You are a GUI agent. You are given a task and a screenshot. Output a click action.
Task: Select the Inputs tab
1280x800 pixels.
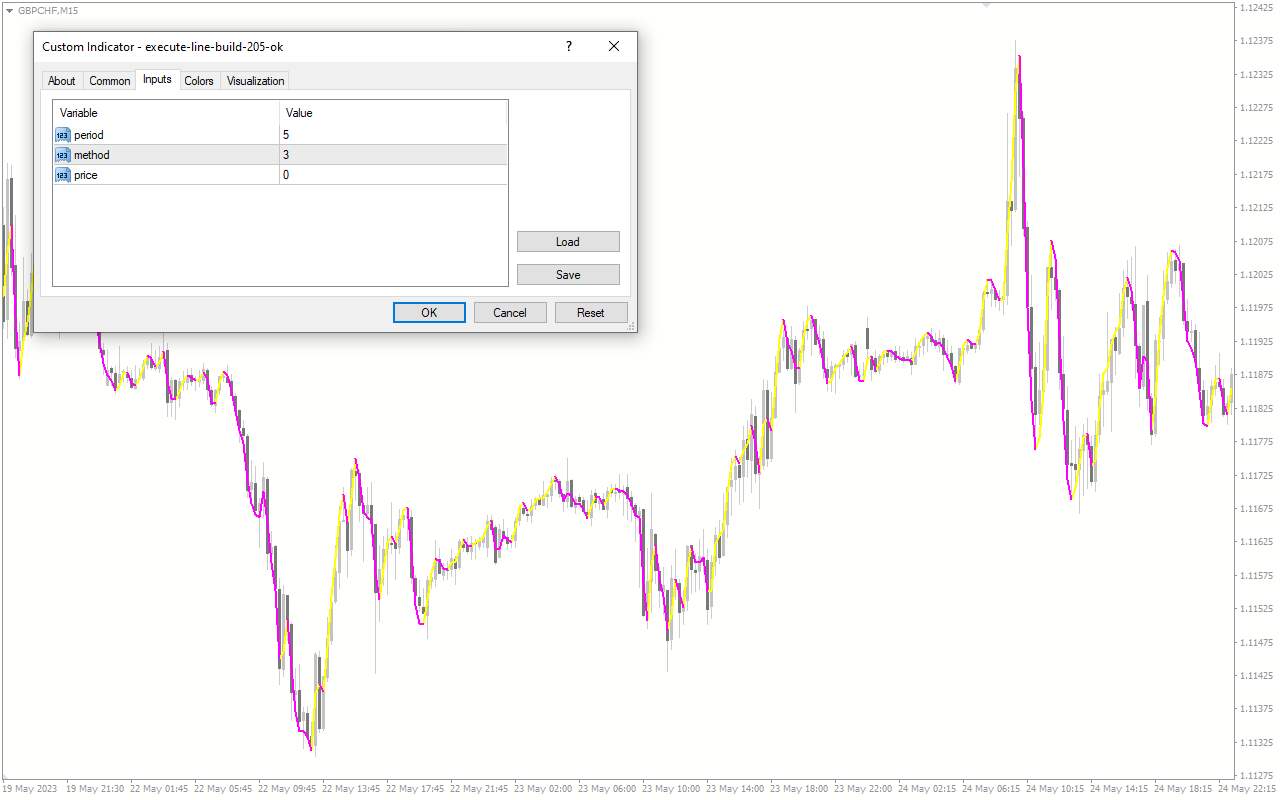tap(157, 79)
